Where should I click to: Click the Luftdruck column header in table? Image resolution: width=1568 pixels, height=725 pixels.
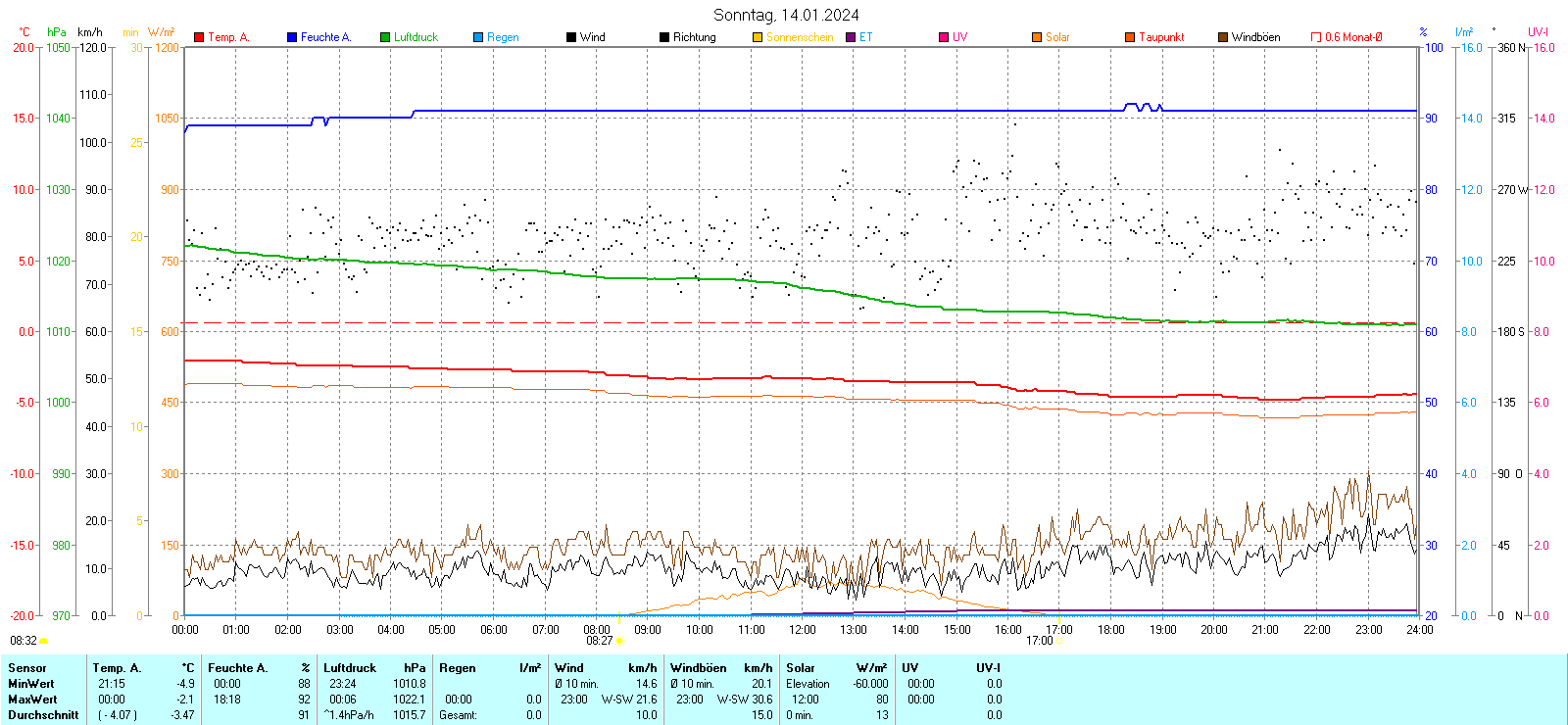click(x=350, y=668)
